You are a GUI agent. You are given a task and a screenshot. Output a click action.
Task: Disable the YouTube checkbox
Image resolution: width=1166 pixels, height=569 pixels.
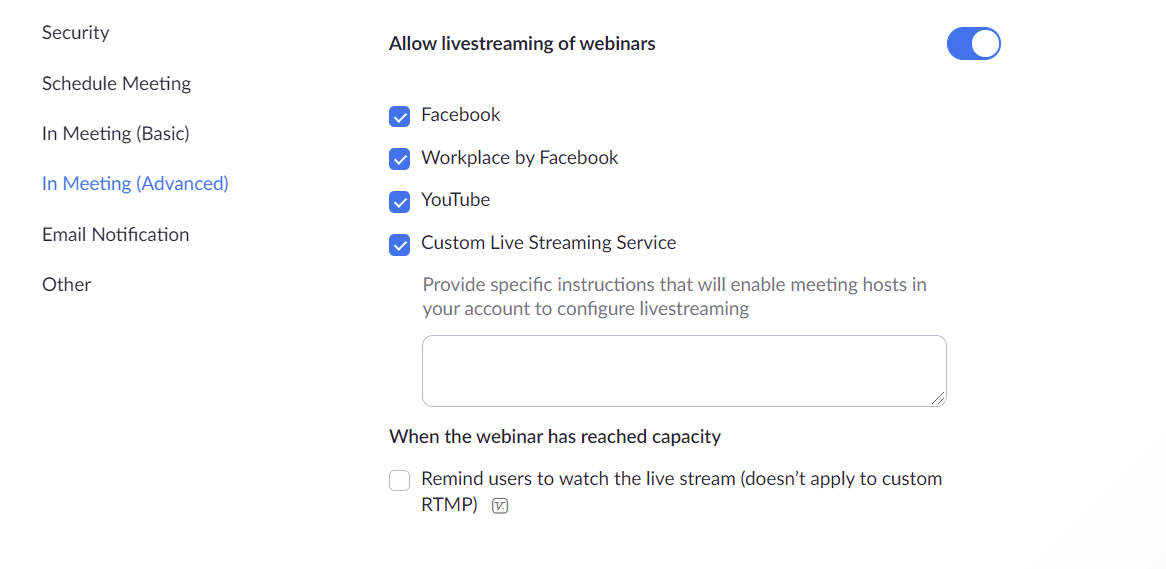[399, 202]
